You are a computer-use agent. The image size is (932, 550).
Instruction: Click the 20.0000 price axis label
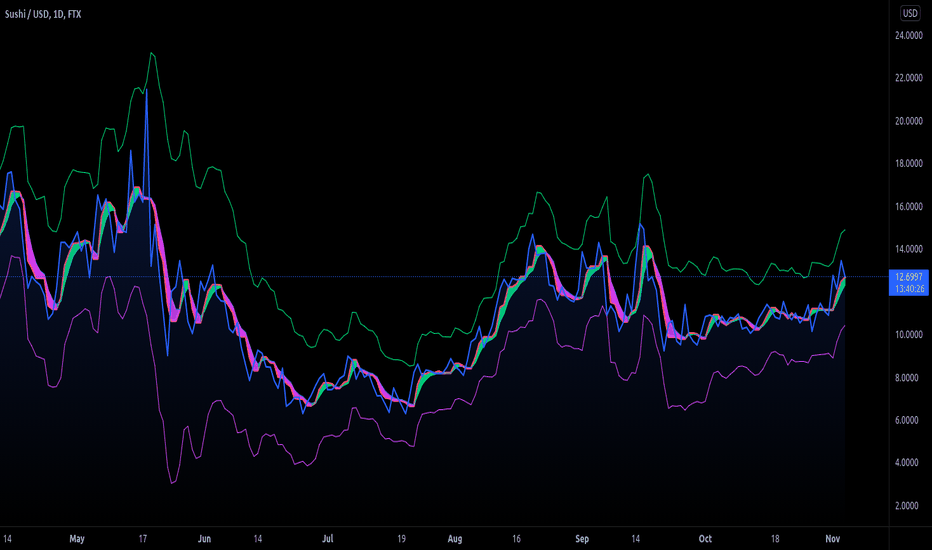[909, 121]
